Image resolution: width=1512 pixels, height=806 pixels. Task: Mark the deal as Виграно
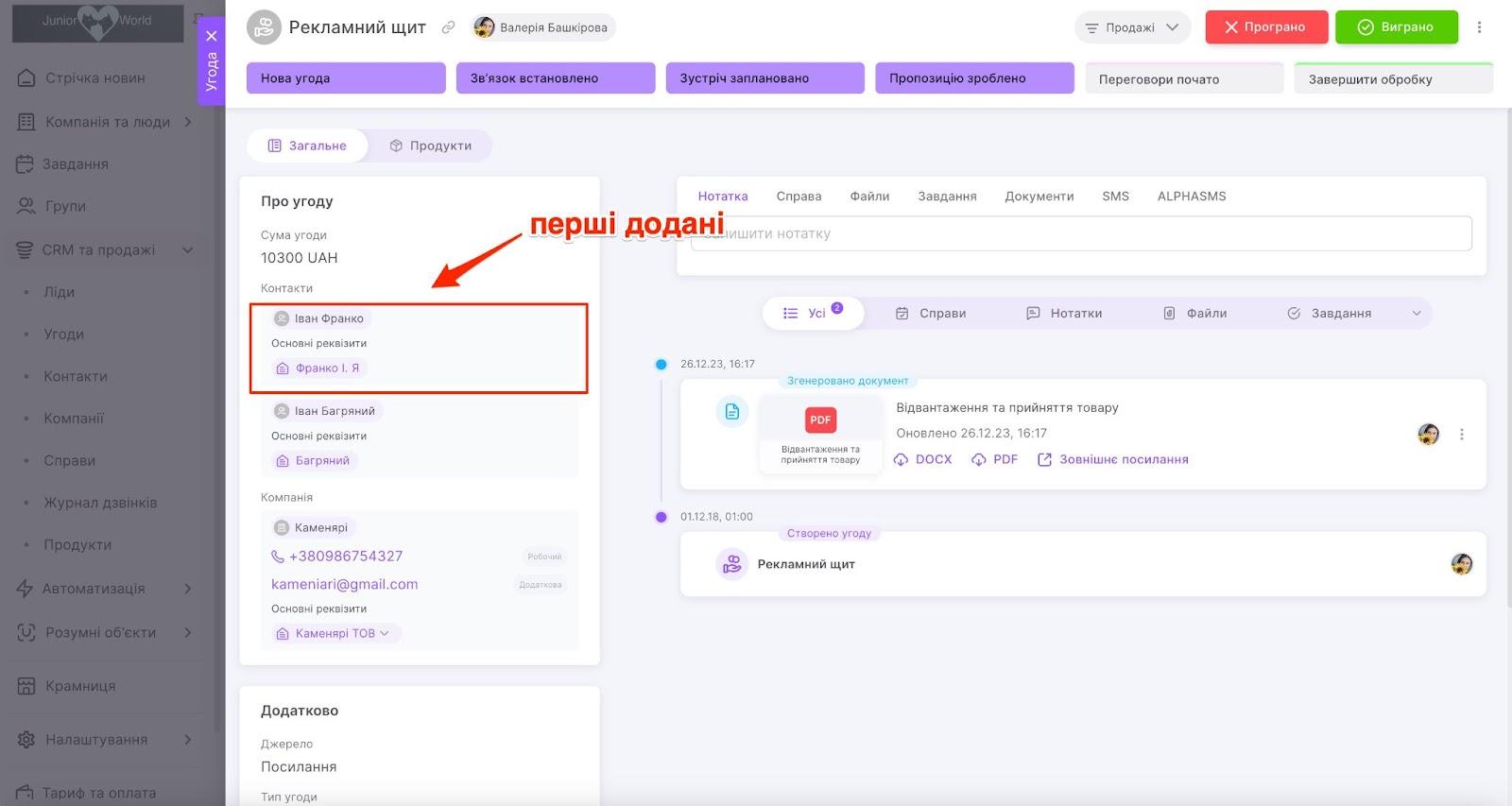pos(1397,27)
